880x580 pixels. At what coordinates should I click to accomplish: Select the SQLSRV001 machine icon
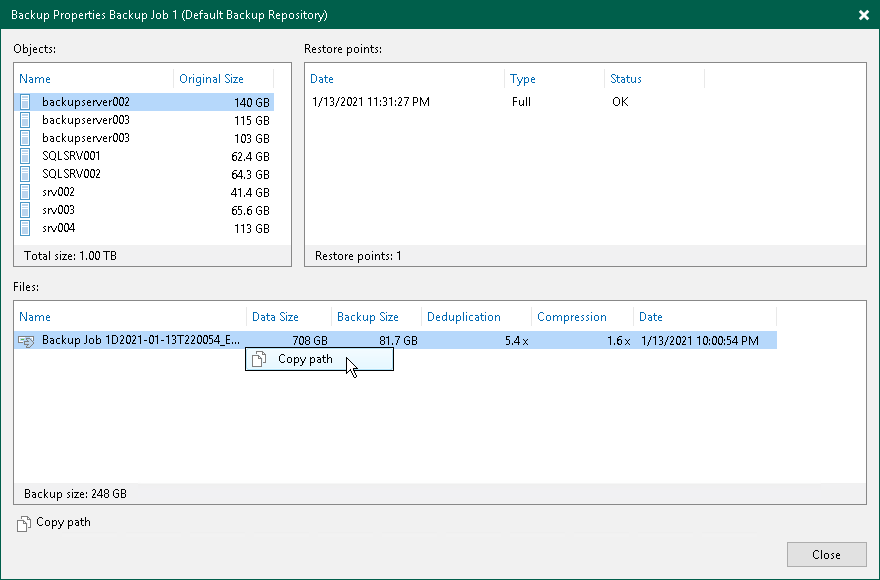click(x=24, y=156)
